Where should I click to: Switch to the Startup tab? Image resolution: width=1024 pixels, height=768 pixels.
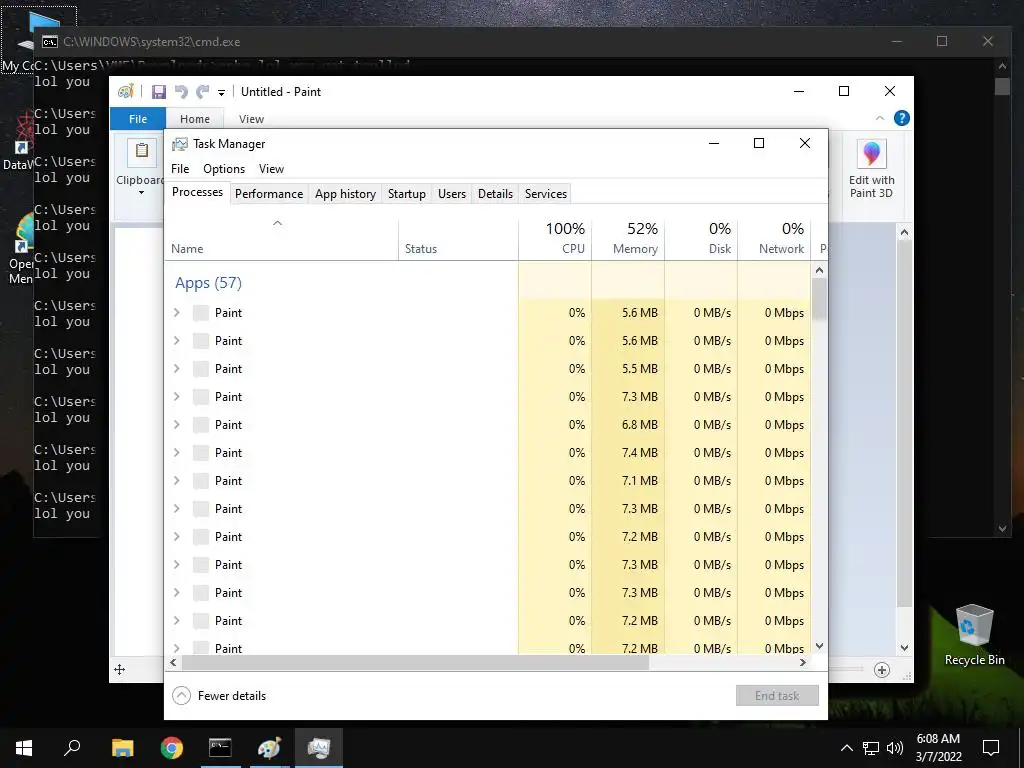[407, 194]
